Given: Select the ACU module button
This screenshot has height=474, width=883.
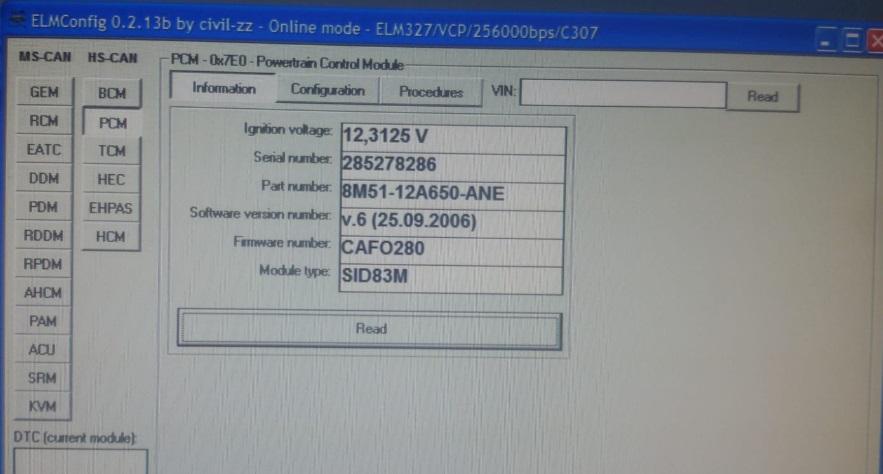Looking at the screenshot, I should tap(43, 350).
